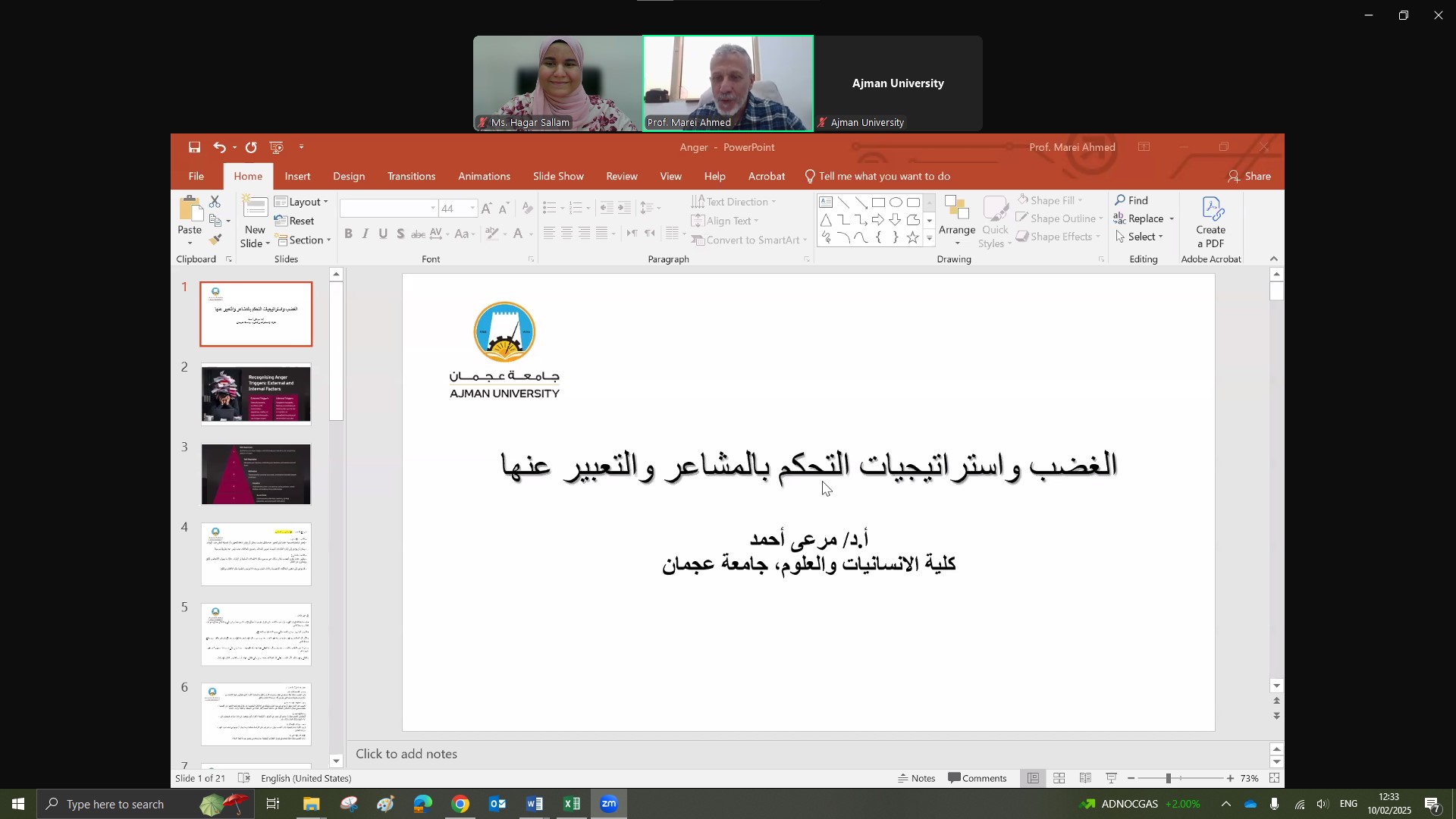Open Zoom app from Windows taskbar
This screenshot has height=819, width=1456.
(x=610, y=805)
